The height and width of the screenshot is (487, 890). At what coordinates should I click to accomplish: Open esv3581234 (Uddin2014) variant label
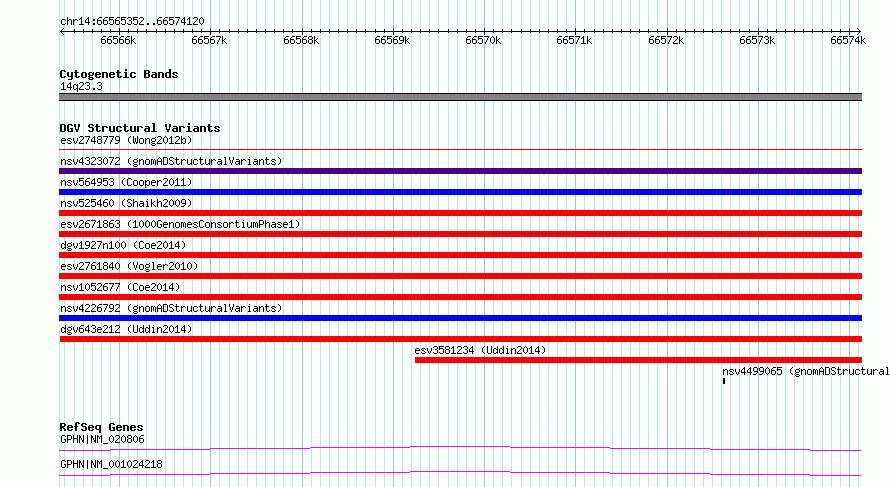[480, 350]
